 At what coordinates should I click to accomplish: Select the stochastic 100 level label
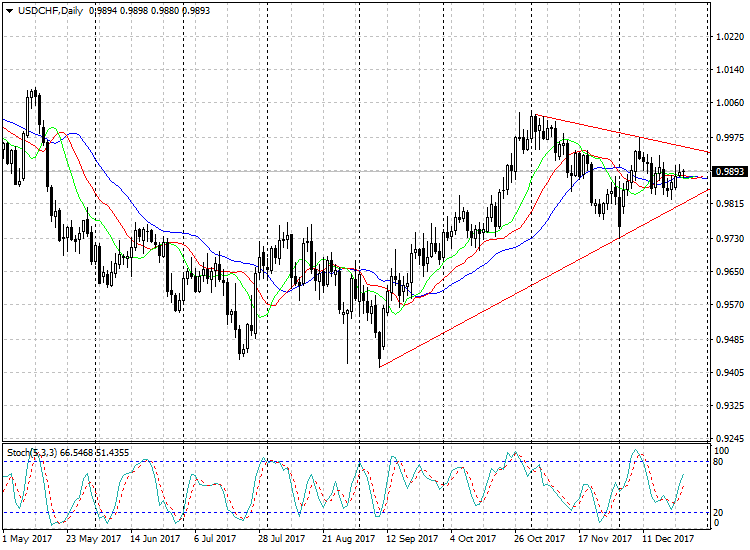pos(721,451)
